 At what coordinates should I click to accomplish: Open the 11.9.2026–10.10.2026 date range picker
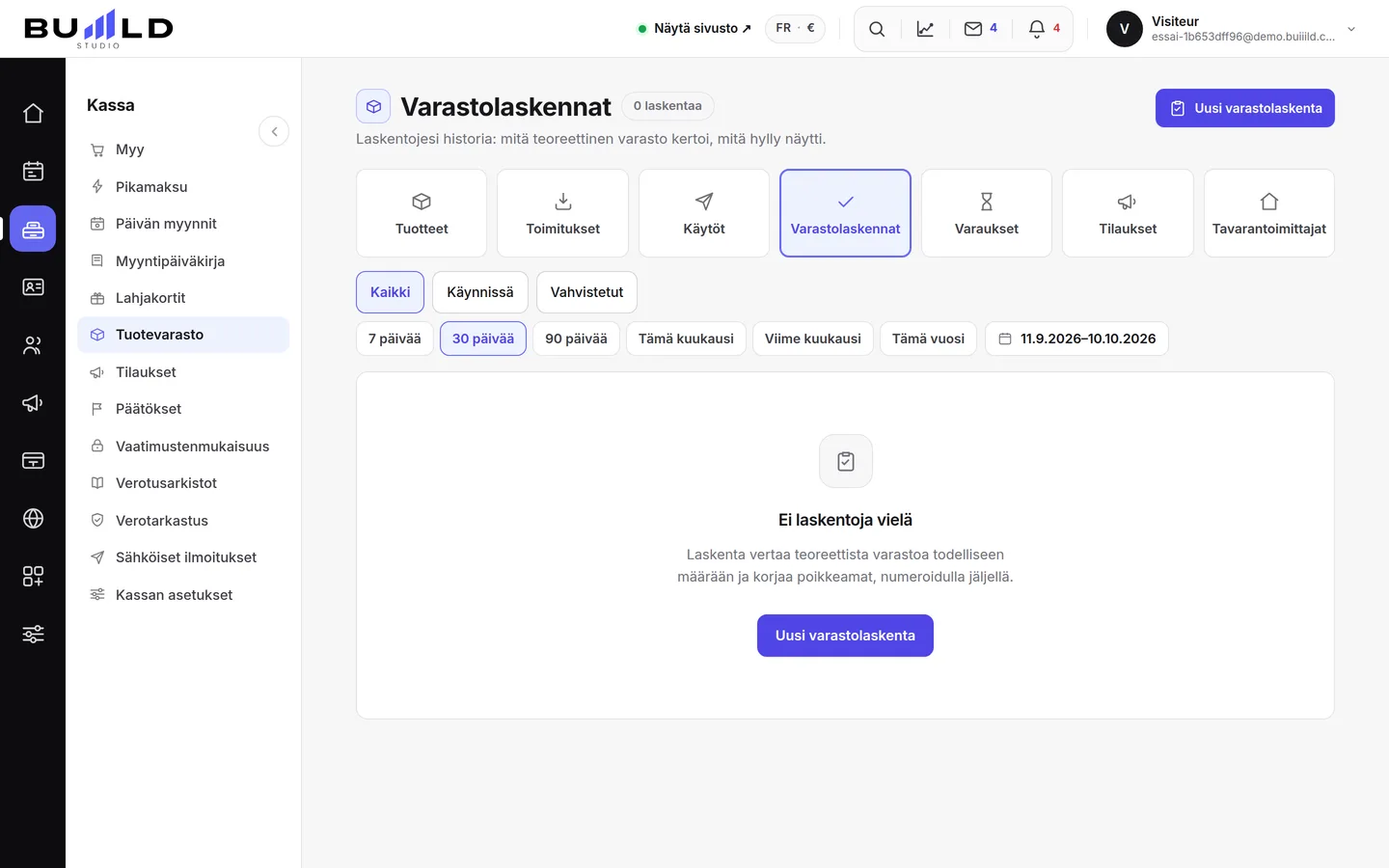point(1076,339)
